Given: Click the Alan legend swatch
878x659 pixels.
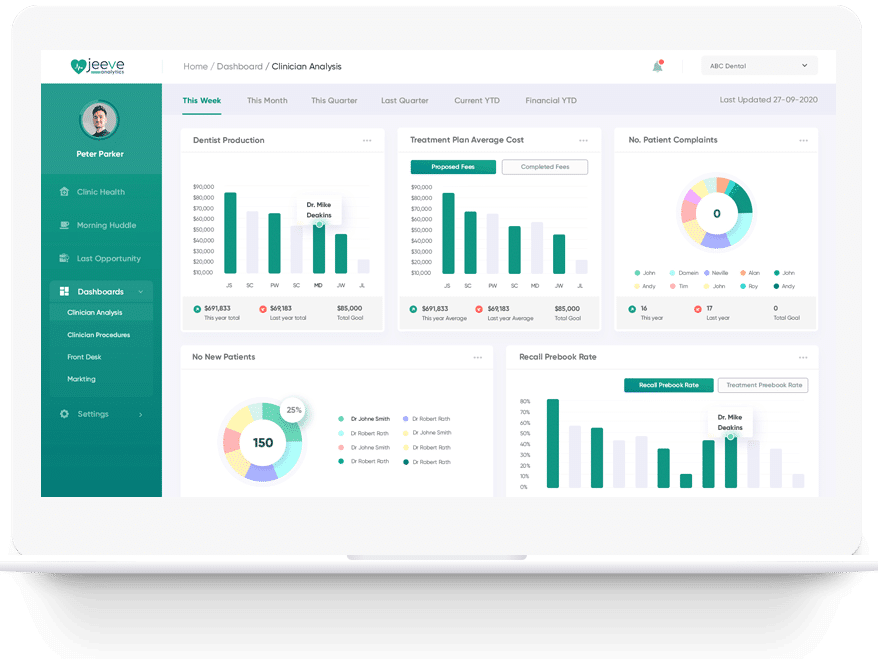Looking at the screenshot, I should tap(743, 273).
